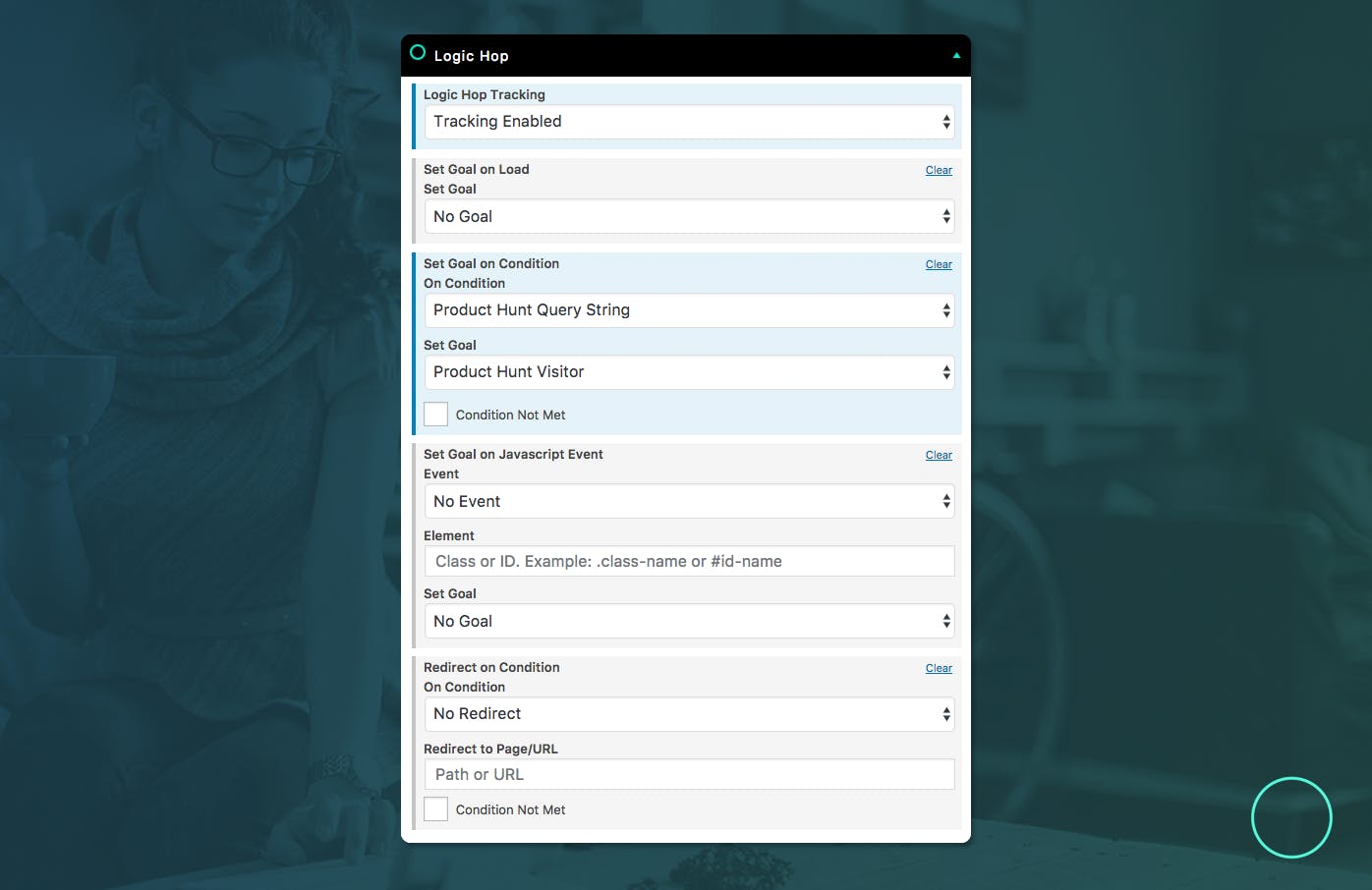Clear the Set Goal on Load section
Image resolution: width=1372 pixels, height=890 pixels.
(x=939, y=170)
